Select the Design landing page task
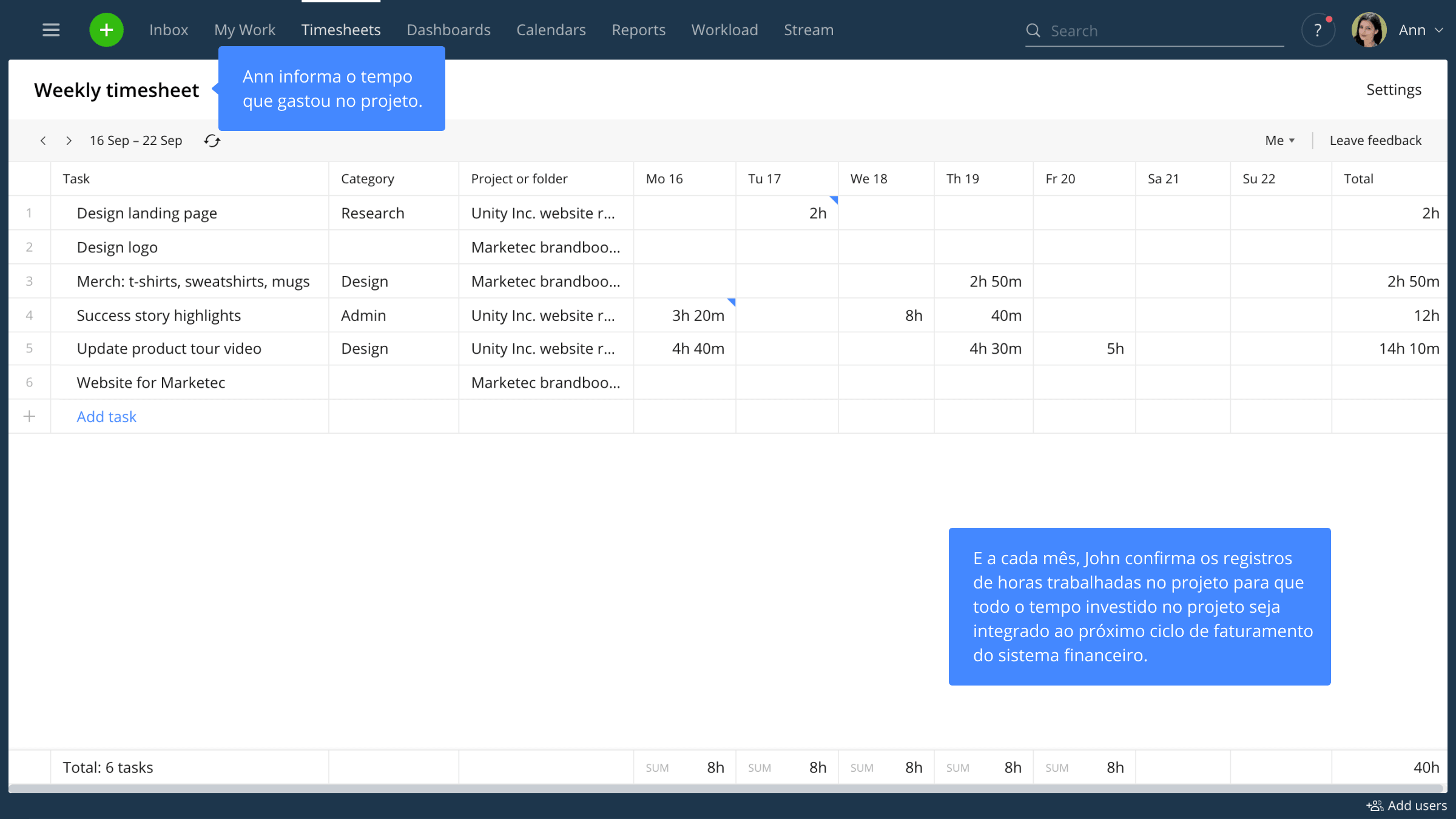The width and height of the screenshot is (1456, 819). pos(147,213)
